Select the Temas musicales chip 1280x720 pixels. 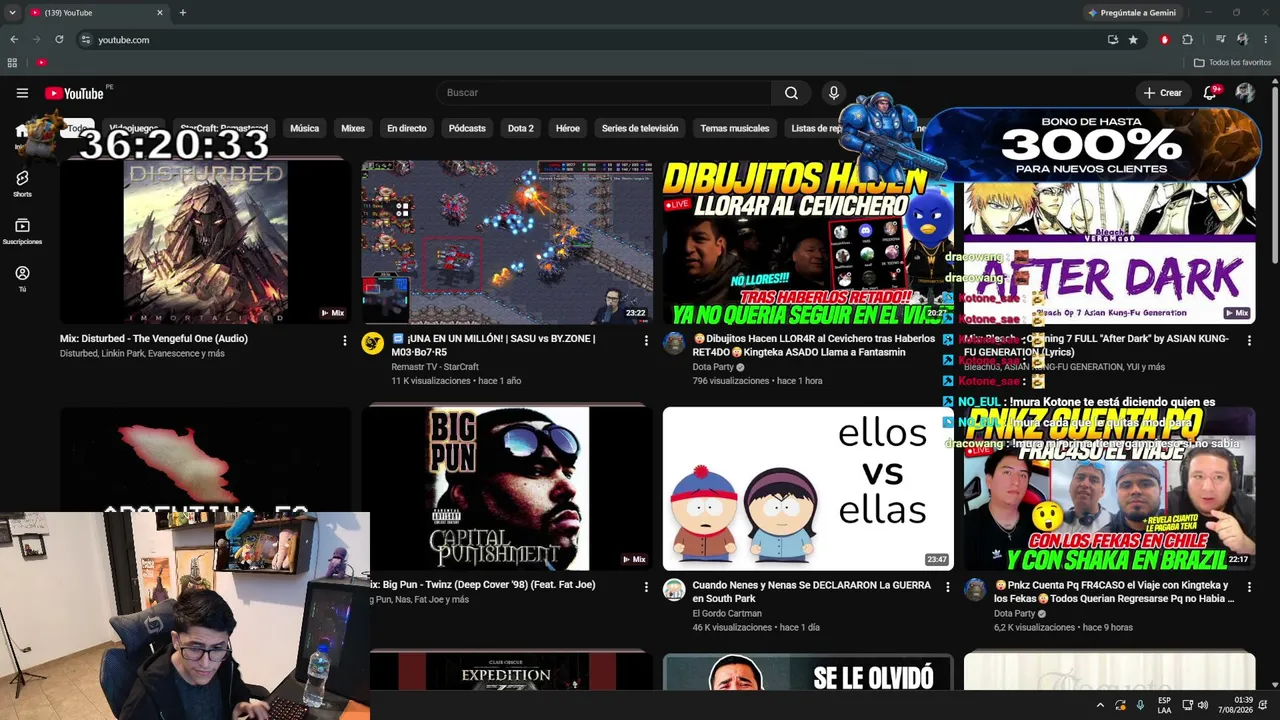click(735, 128)
